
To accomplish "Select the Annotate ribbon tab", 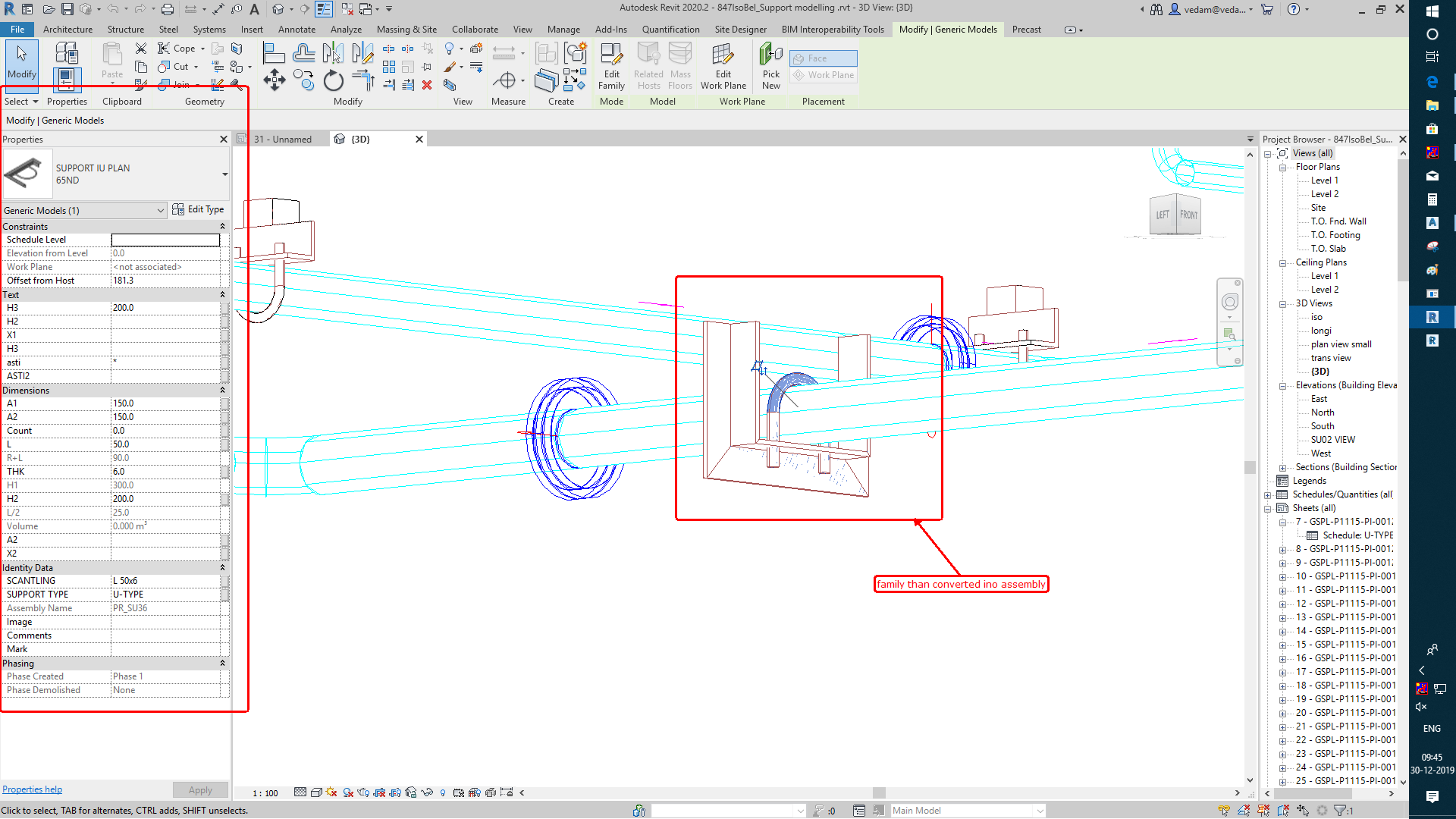I will (x=297, y=28).
